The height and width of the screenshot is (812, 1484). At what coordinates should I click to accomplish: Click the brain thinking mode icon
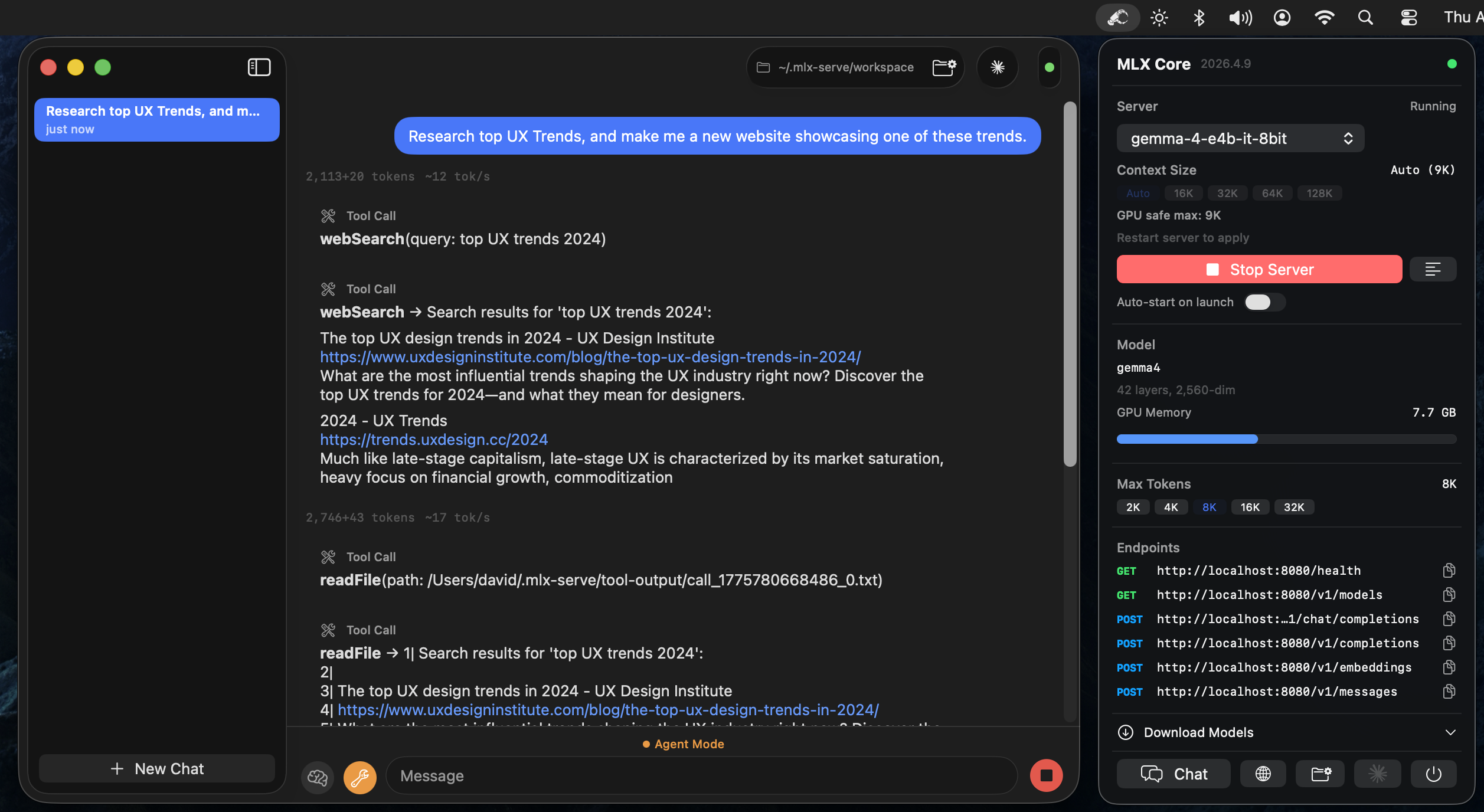pyautogui.click(x=318, y=777)
